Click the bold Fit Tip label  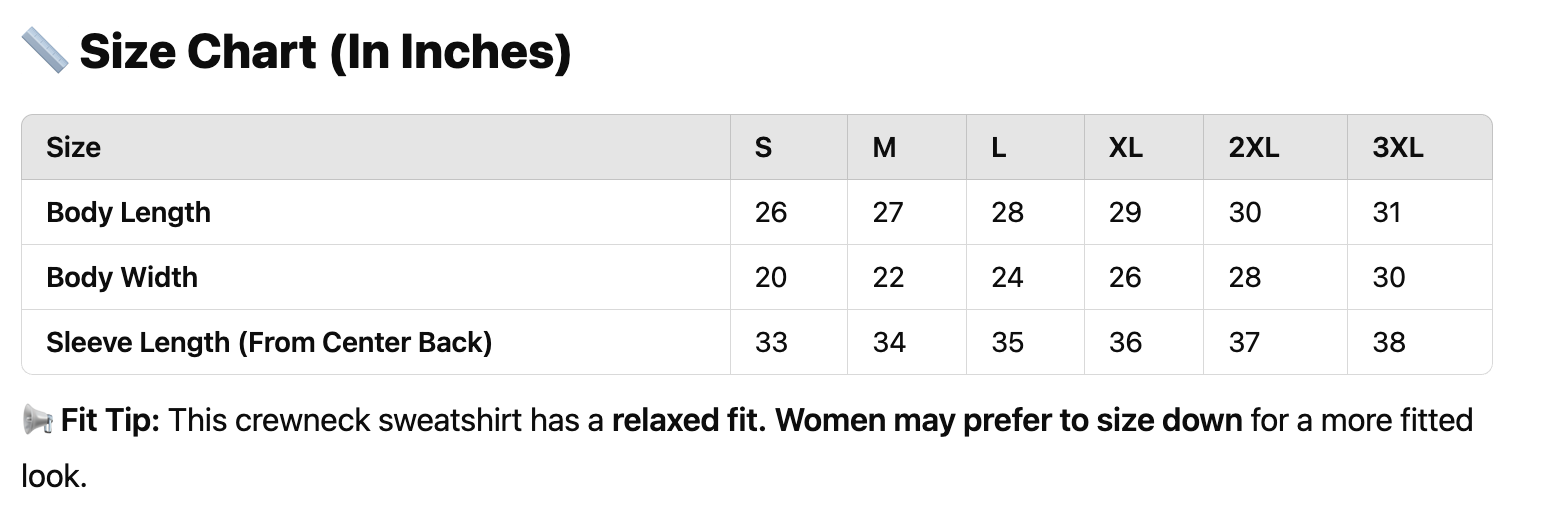tap(110, 421)
